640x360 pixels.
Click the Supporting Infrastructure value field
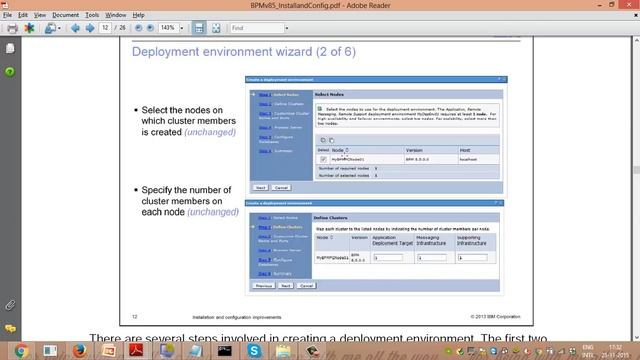pyautogui.click(x=473, y=258)
